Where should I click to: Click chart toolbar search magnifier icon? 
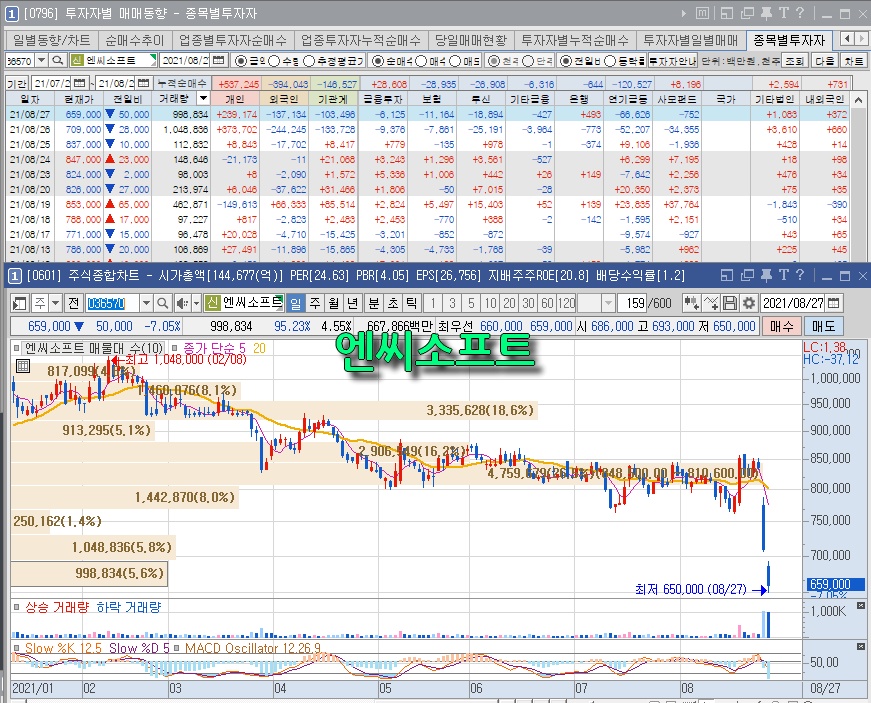[163, 303]
